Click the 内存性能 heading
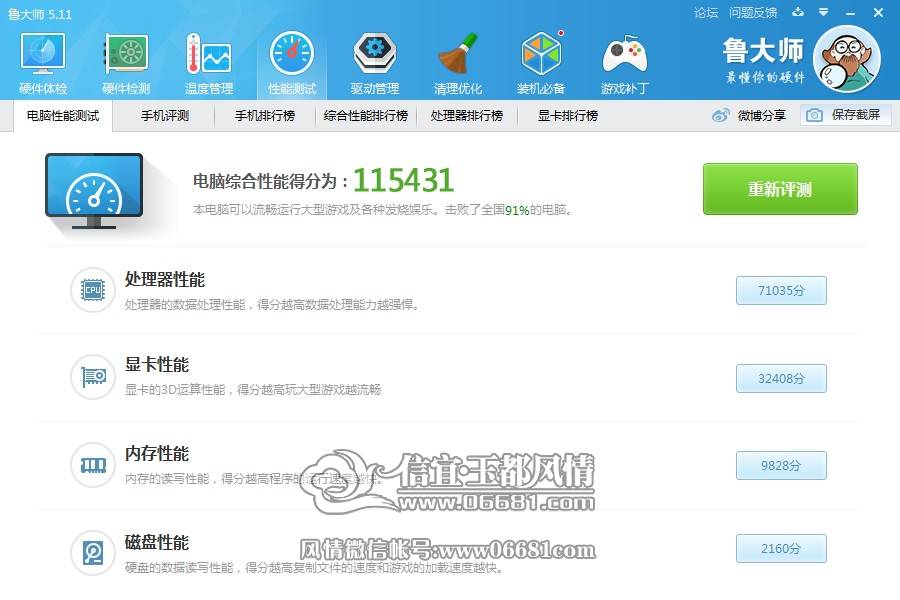The width and height of the screenshot is (900, 600). point(157,454)
